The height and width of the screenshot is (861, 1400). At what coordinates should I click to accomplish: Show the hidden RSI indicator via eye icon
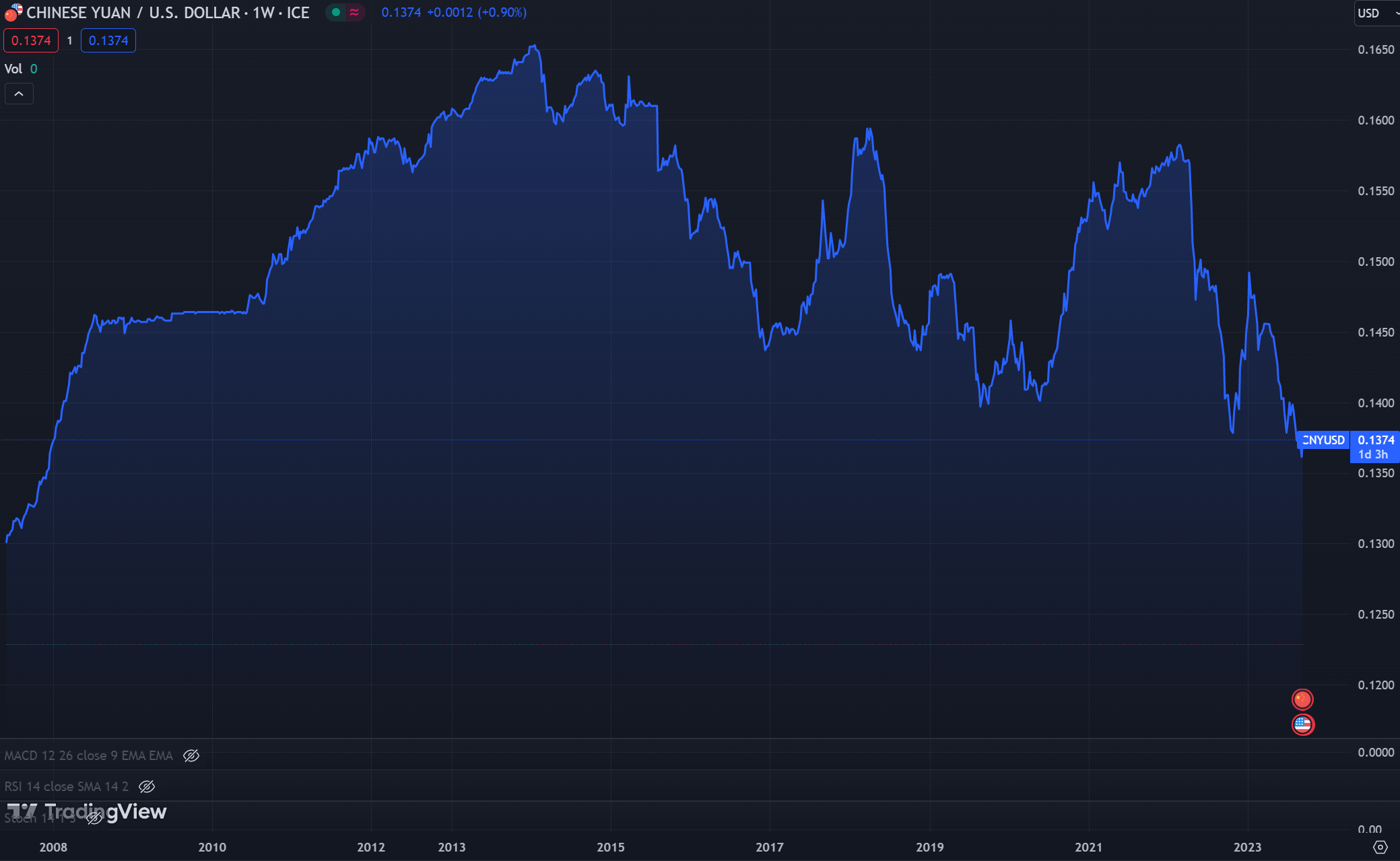(147, 786)
